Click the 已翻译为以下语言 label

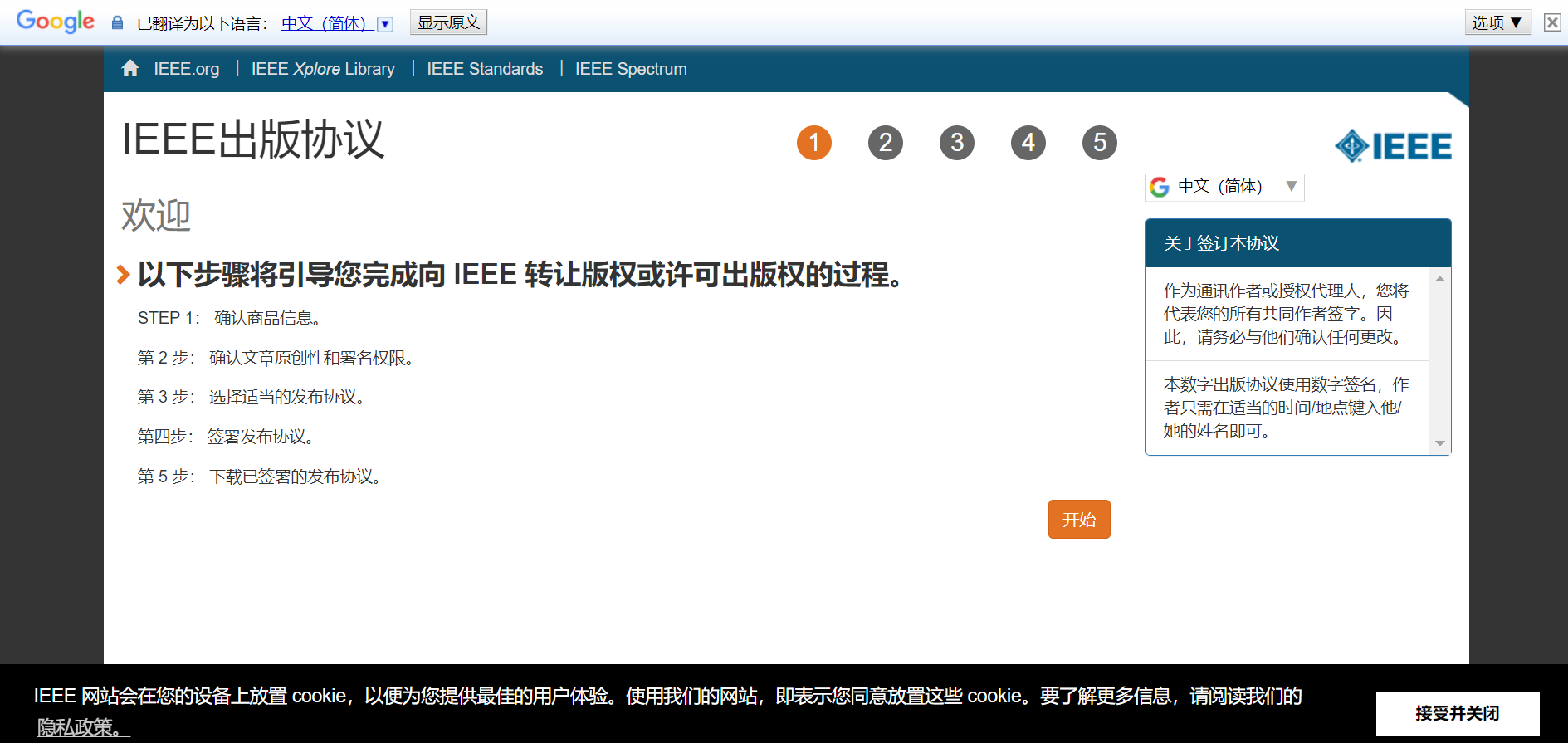click(x=203, y=23)
